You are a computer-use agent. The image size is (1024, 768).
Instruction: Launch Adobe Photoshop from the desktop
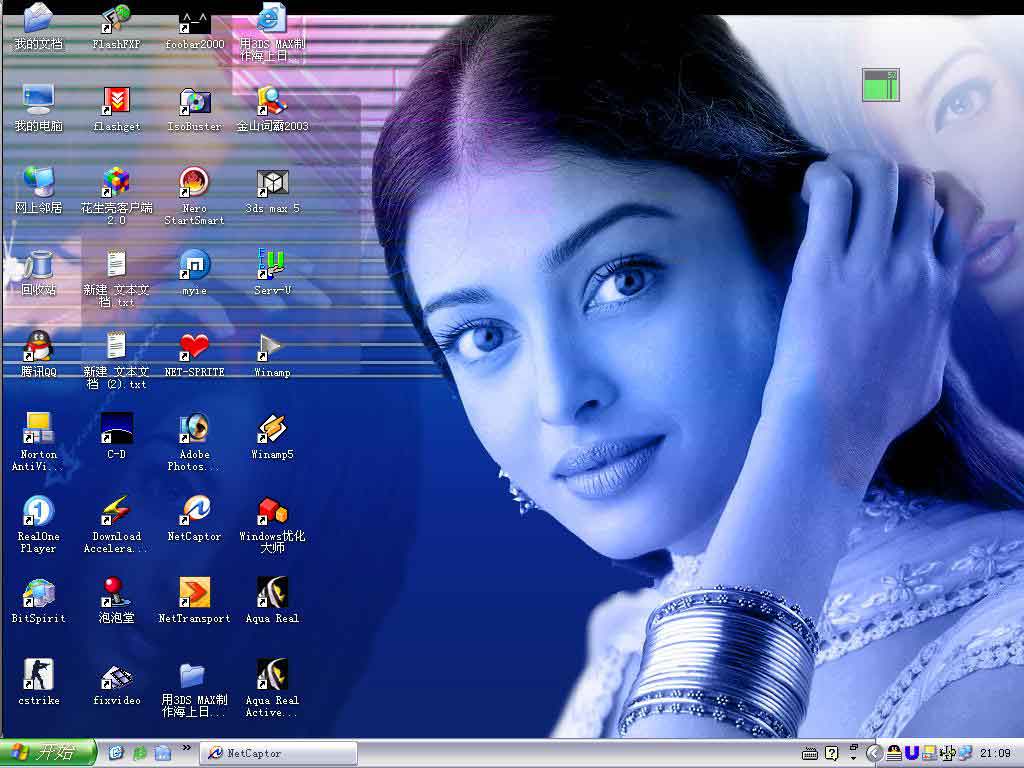[194, 429]
